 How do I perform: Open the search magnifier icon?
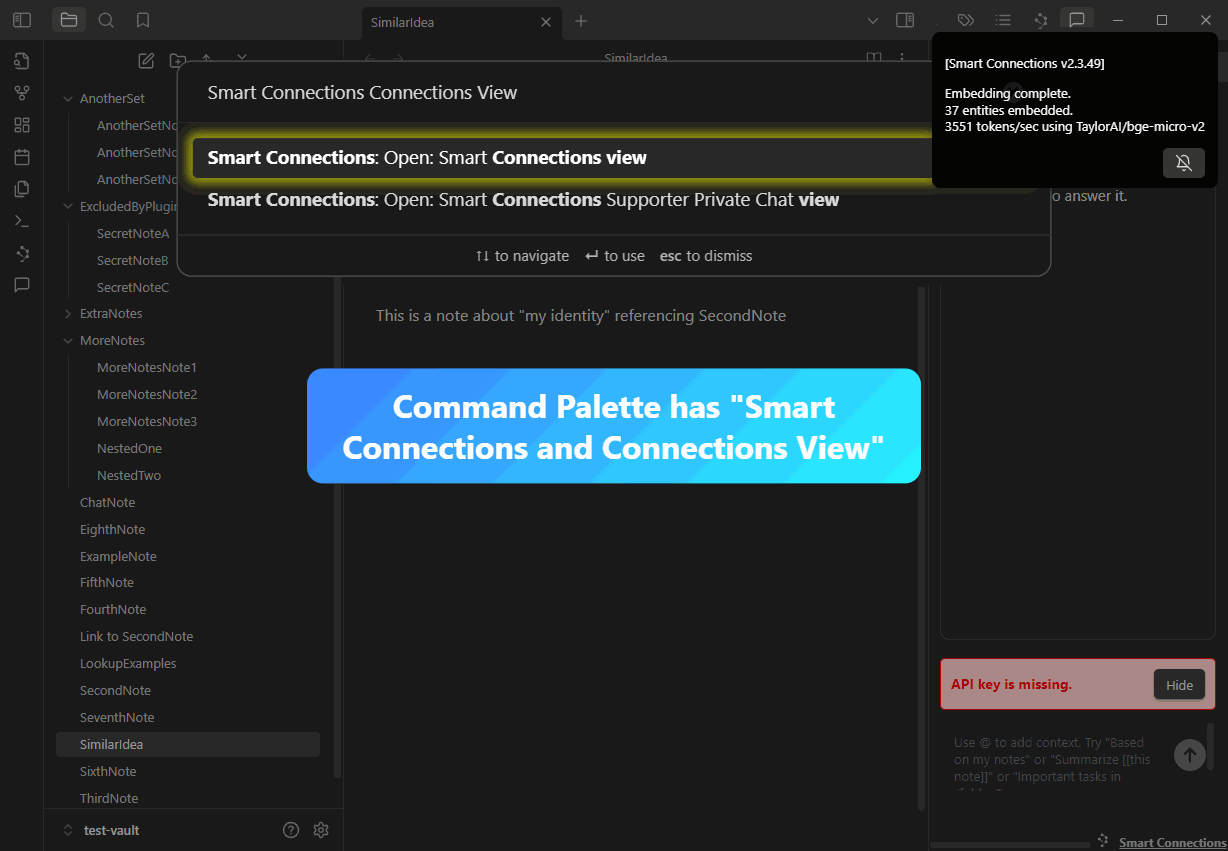coord(106,20)
